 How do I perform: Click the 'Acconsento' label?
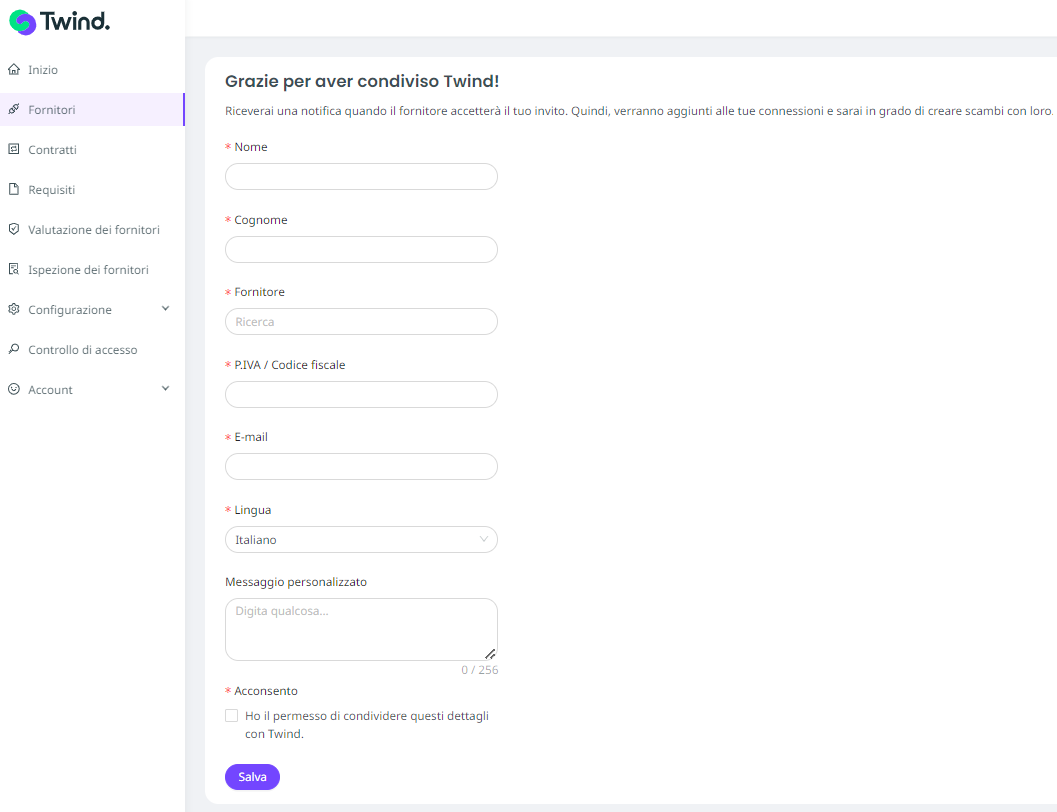click(x=266, y=691)
